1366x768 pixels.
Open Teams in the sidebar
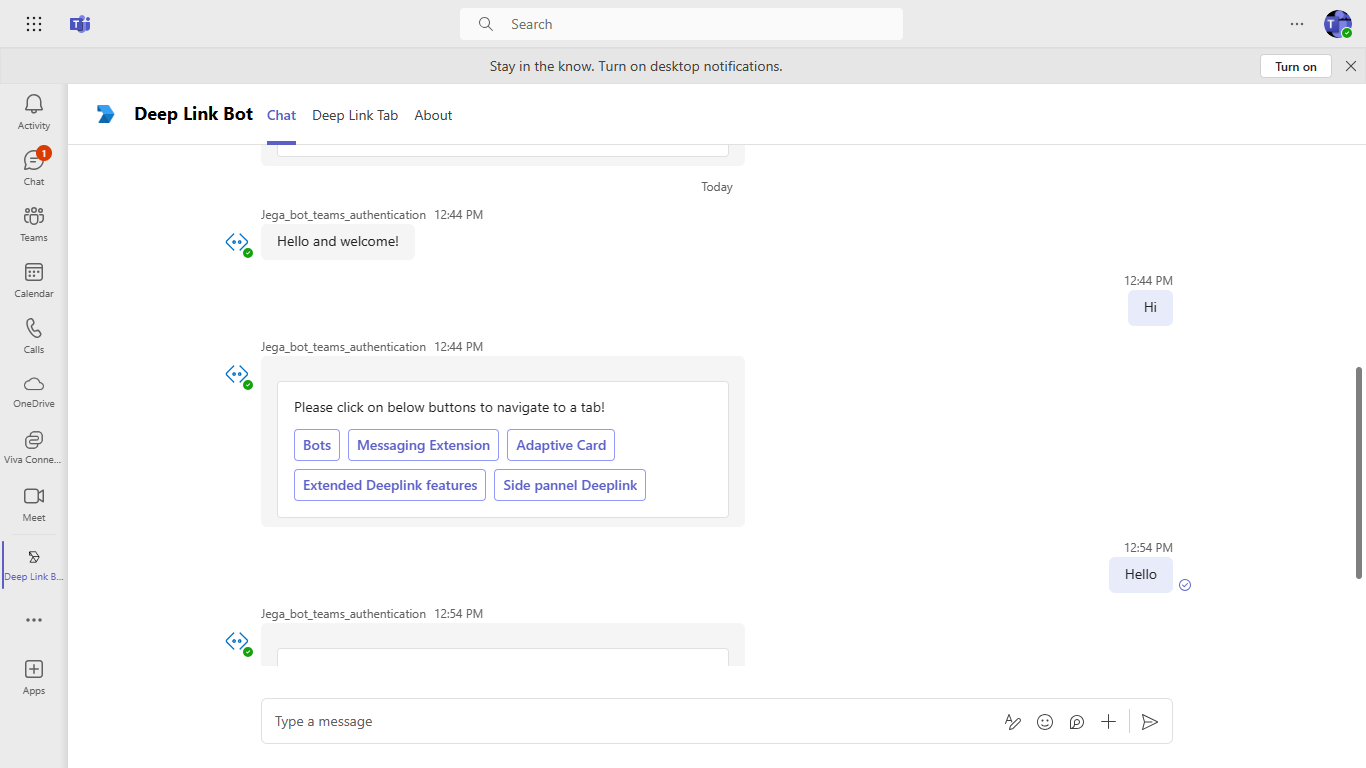tap(34, 224)
